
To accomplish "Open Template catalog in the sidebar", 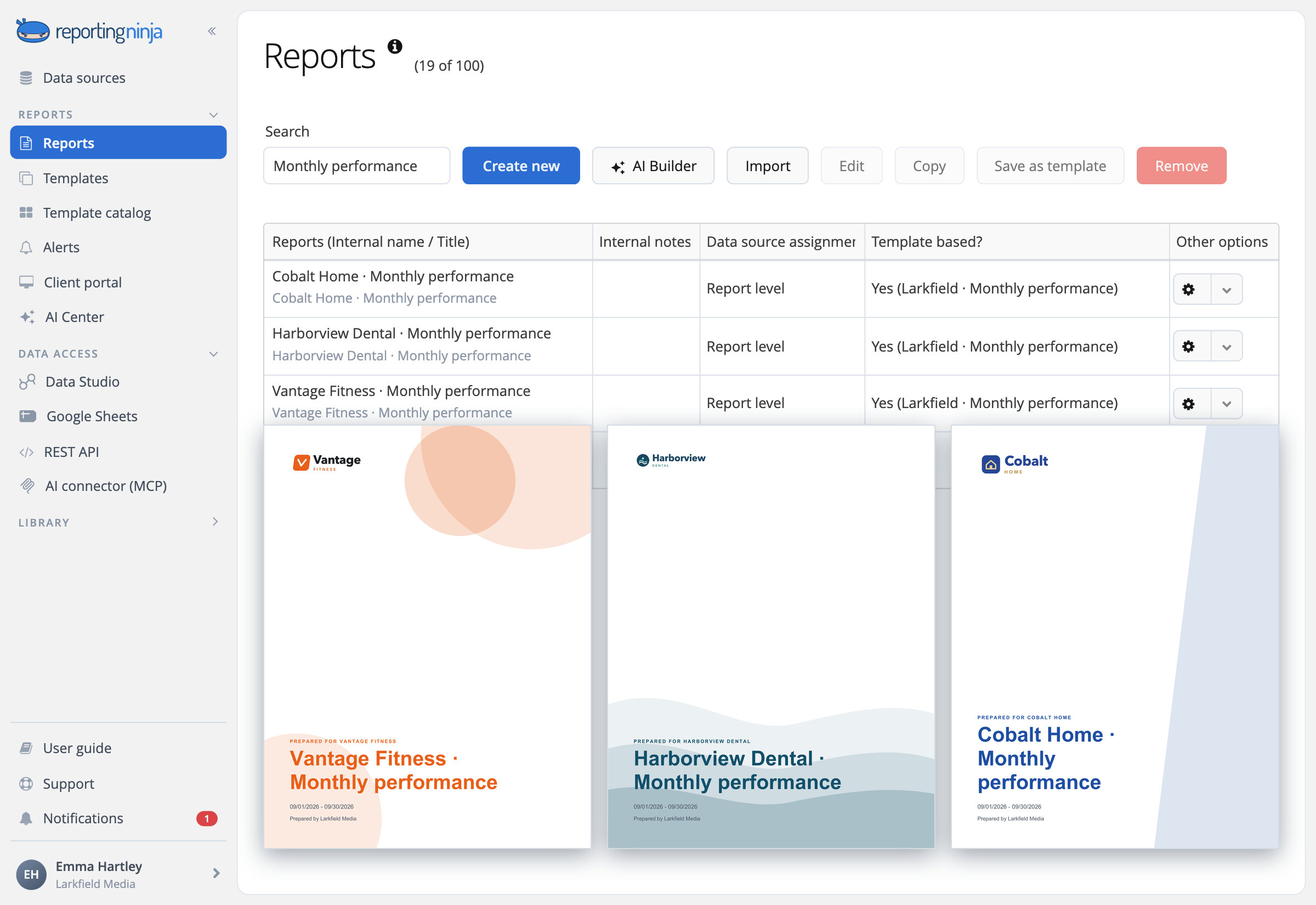I will pos(118,213).
